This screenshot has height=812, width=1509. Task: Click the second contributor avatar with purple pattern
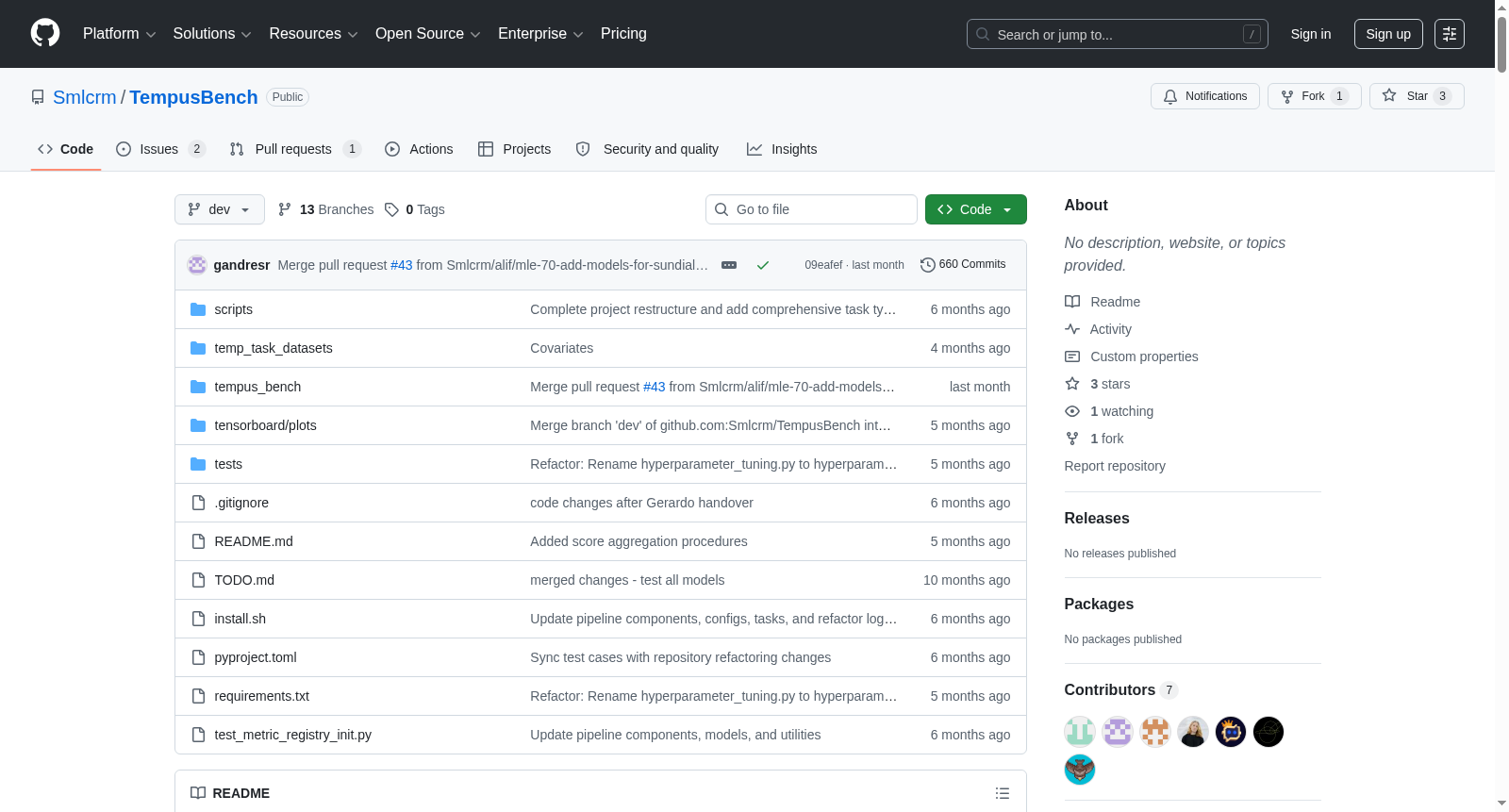point(1118,732)
